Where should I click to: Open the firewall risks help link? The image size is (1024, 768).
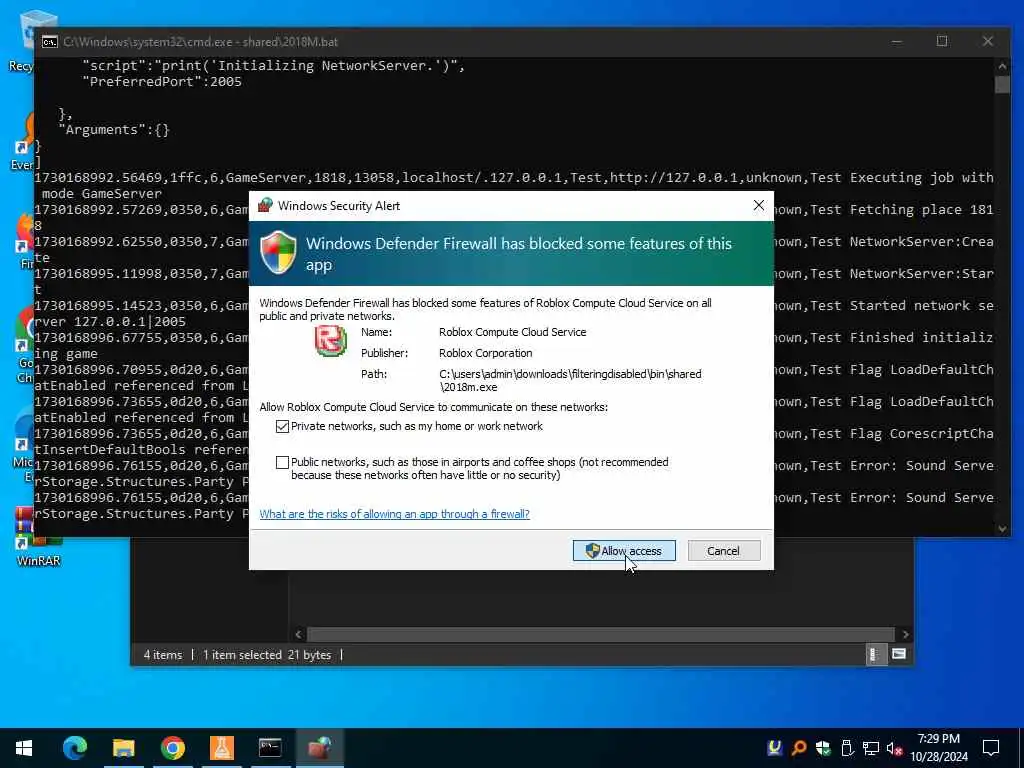(394, 514)
